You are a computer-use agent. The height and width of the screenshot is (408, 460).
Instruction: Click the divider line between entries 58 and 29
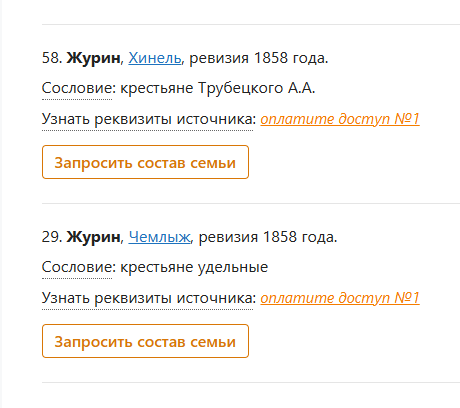coord(251,203)
